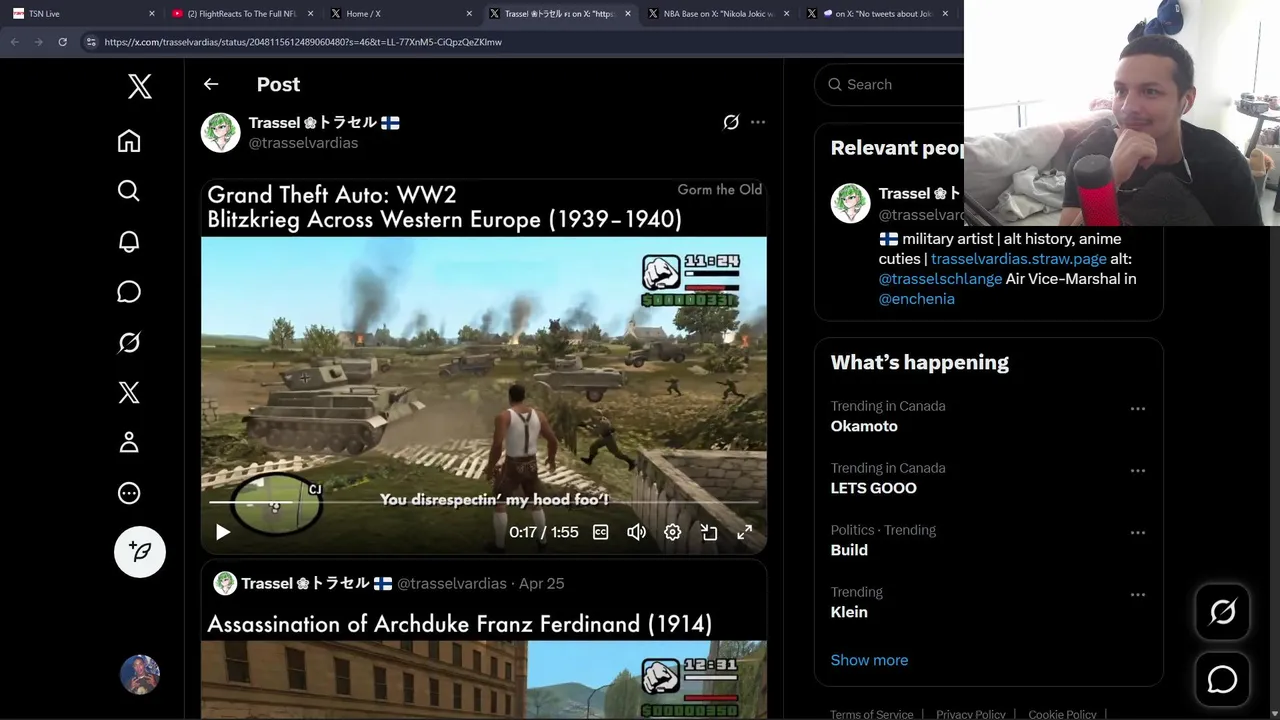Image resolution: width=1280 pixels, height=720 pixels.
Task: Switch to 'No tweets about Jokic' tab
Action: [x=877, y=14]
